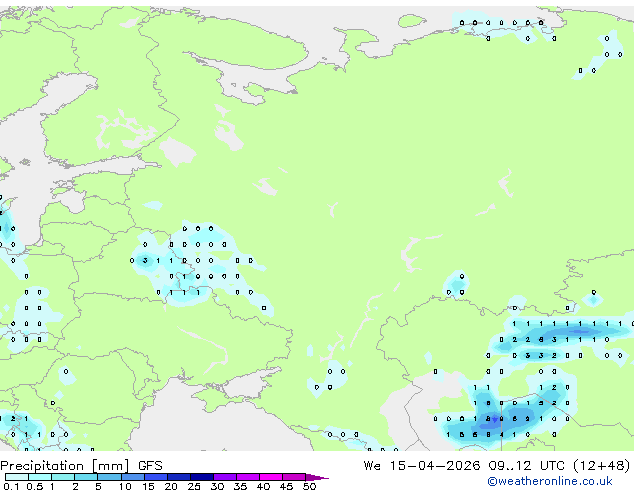The height and width of the screenshot is (490, 634).
Task: Click the '0.1' legend scale value
Action: coord(11,486)
